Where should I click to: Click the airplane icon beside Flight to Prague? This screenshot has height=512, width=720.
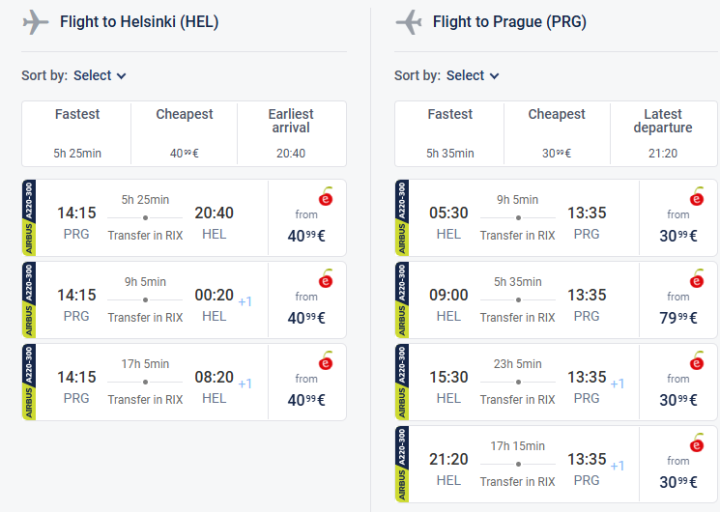pos(408,22)
